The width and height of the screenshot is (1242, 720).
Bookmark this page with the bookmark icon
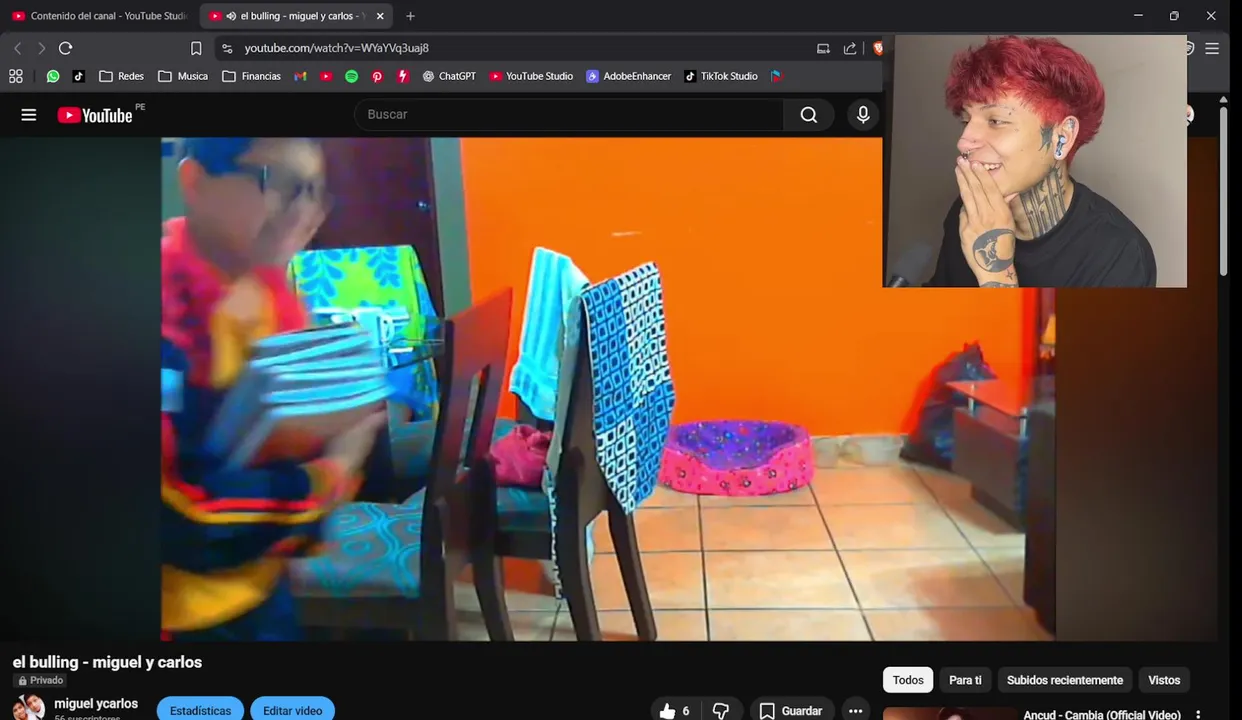(x=196, y=48)
